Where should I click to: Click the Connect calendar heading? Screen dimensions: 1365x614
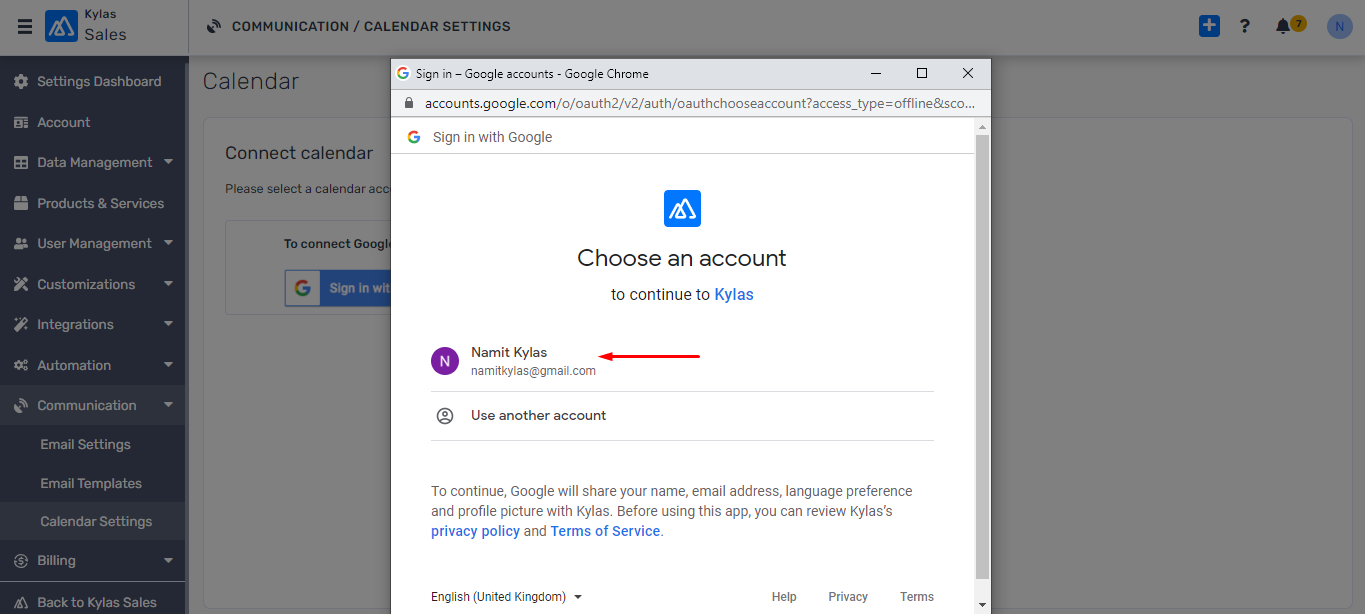(299, 153)
